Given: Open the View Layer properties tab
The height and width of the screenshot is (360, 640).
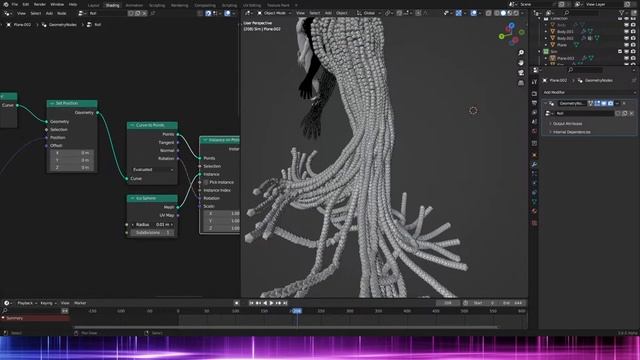Looking at the screenshot, I should [x=534, y=112].
